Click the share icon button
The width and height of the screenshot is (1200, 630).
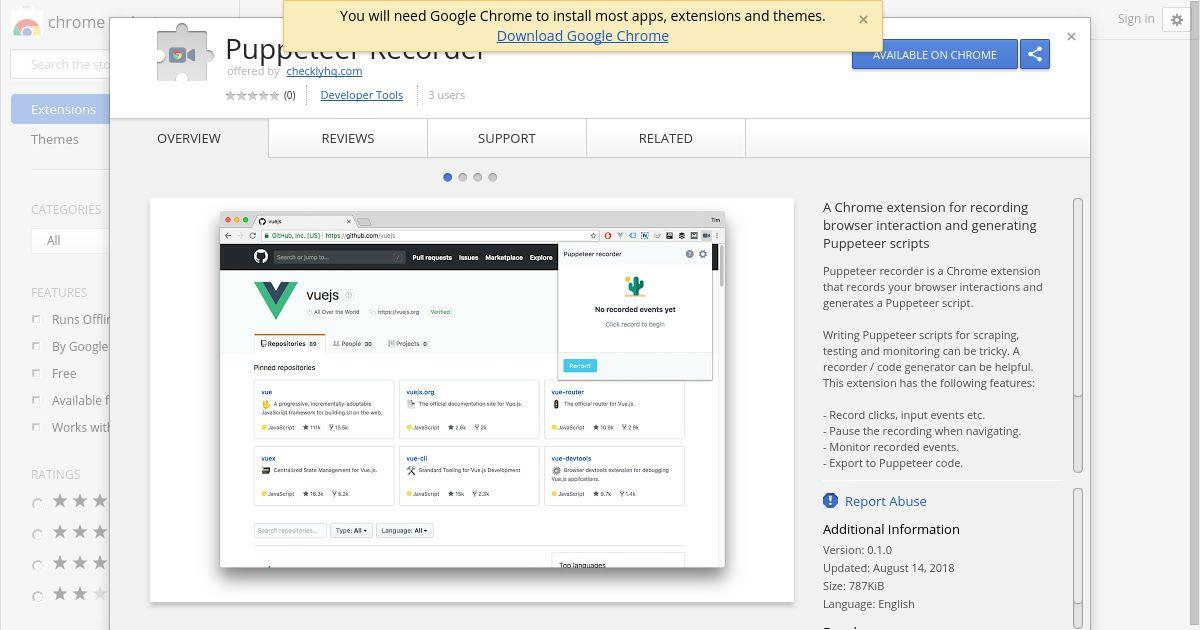(x=1035, y=55)
